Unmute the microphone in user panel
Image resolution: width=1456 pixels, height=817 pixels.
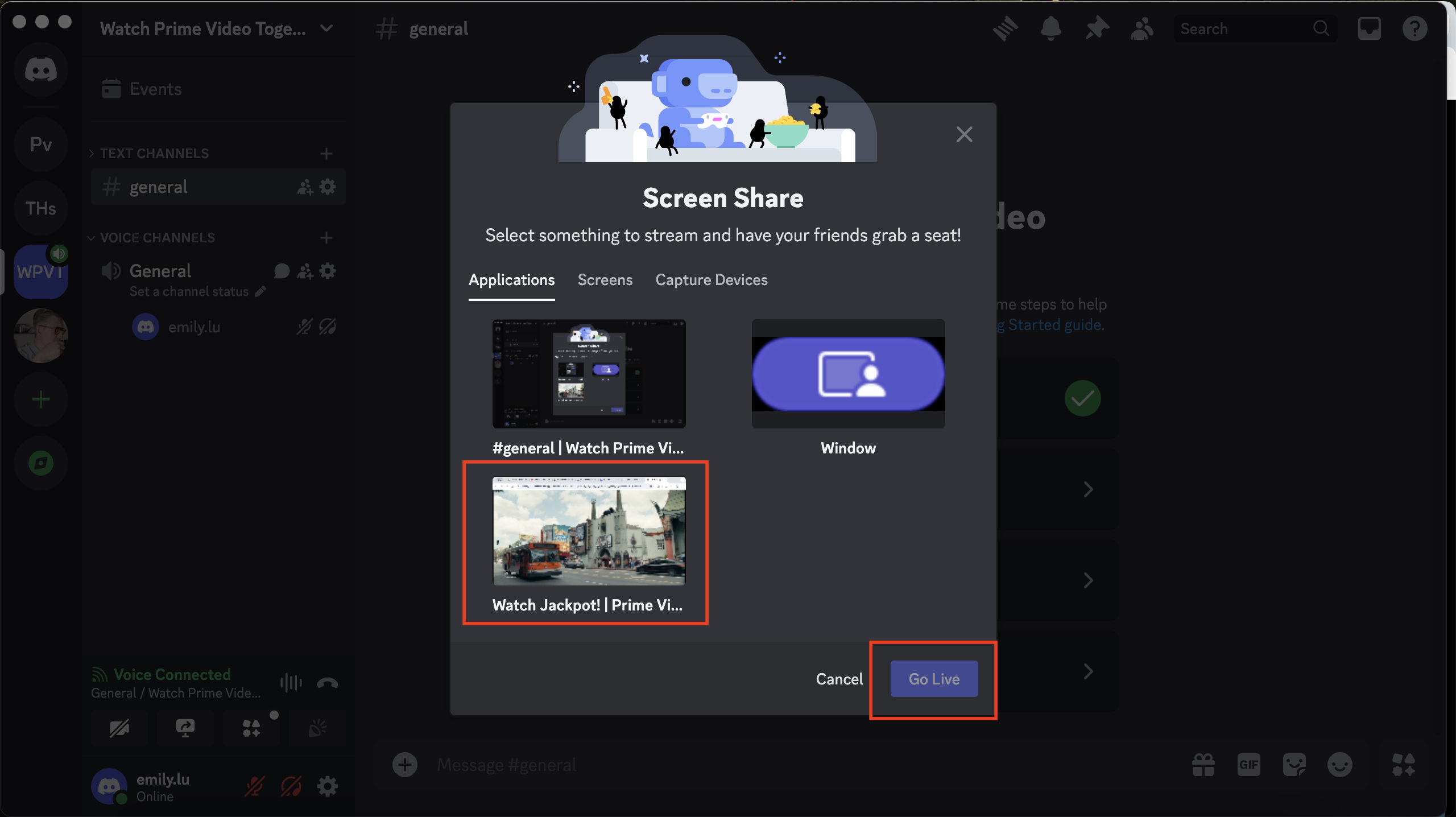[254, 787]
